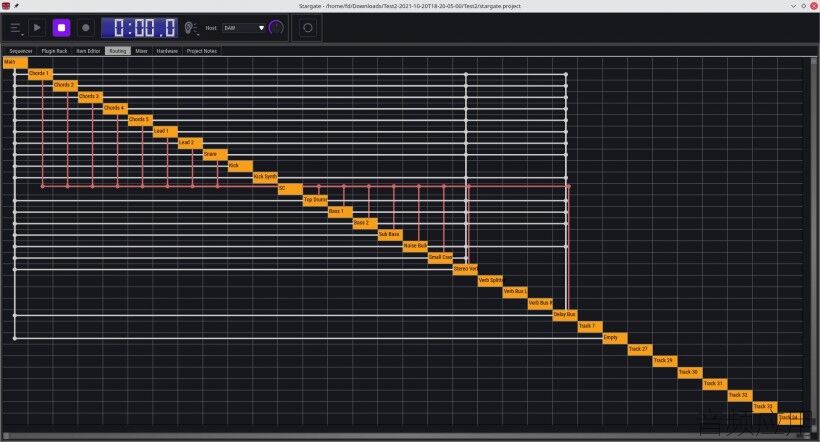The image size is (820, 442).
Task: Open the ear-icon listen options menu
Action: click(x=191, y=28)
